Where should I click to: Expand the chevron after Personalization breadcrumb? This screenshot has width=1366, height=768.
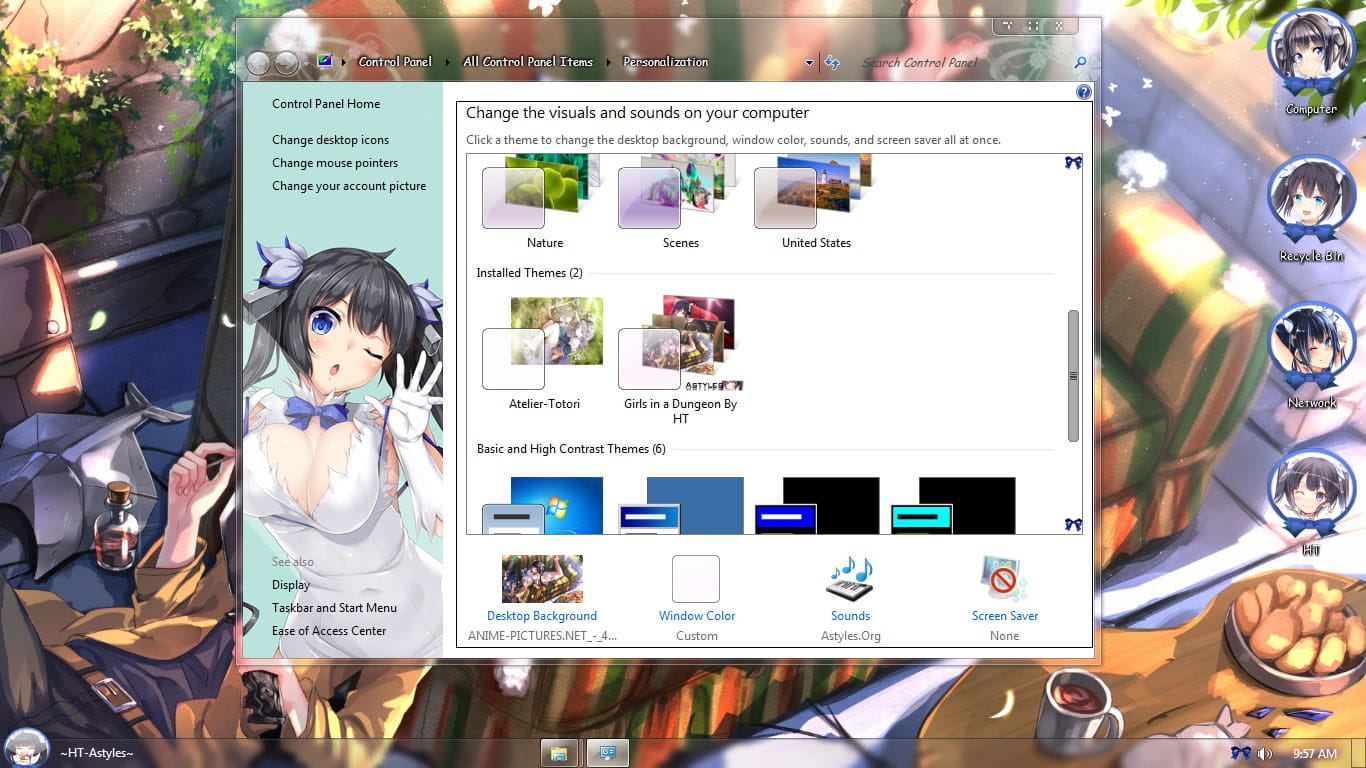pos(717,61)
